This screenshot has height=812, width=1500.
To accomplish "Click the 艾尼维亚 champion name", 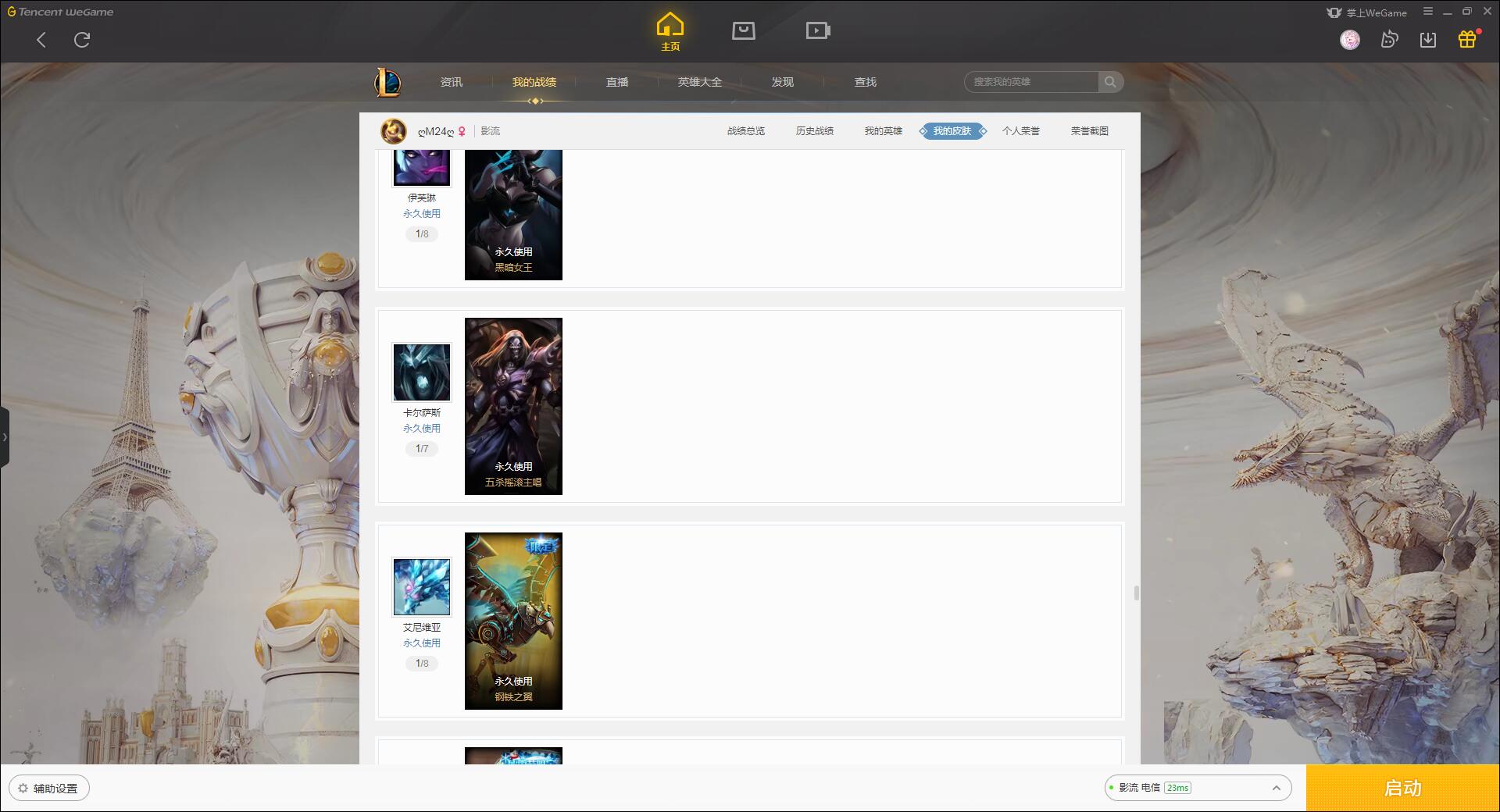I will click(422, 628).
